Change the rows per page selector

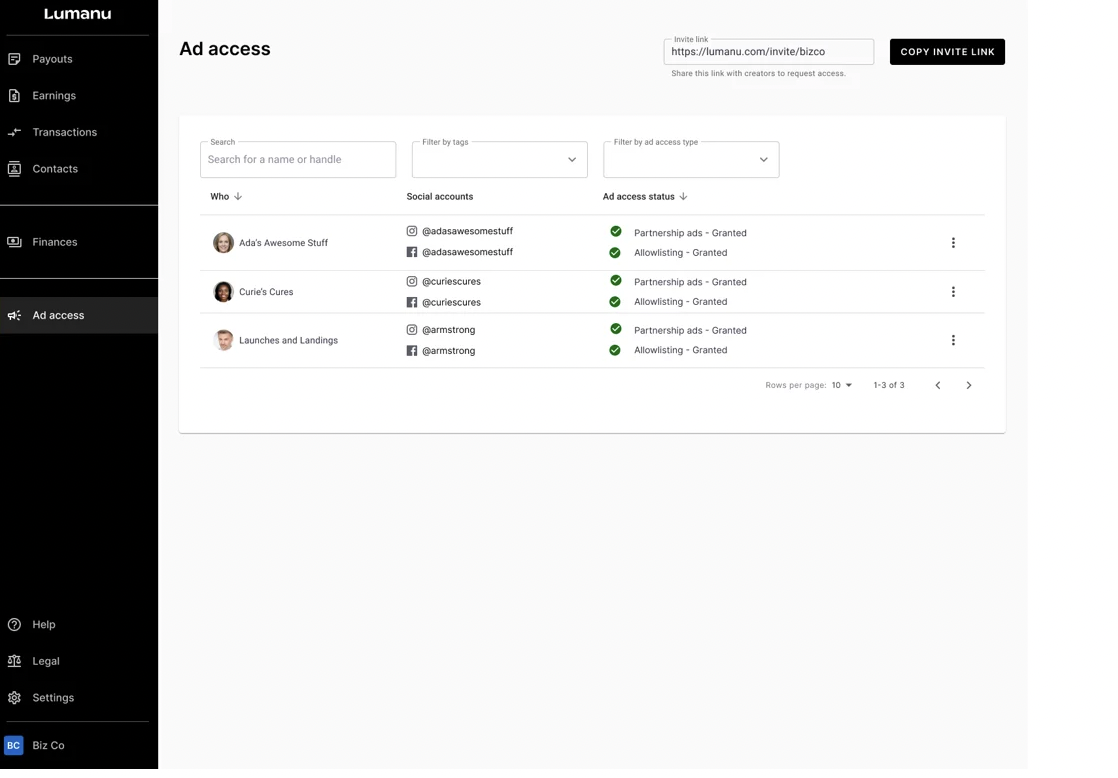[x=842, y=385]
